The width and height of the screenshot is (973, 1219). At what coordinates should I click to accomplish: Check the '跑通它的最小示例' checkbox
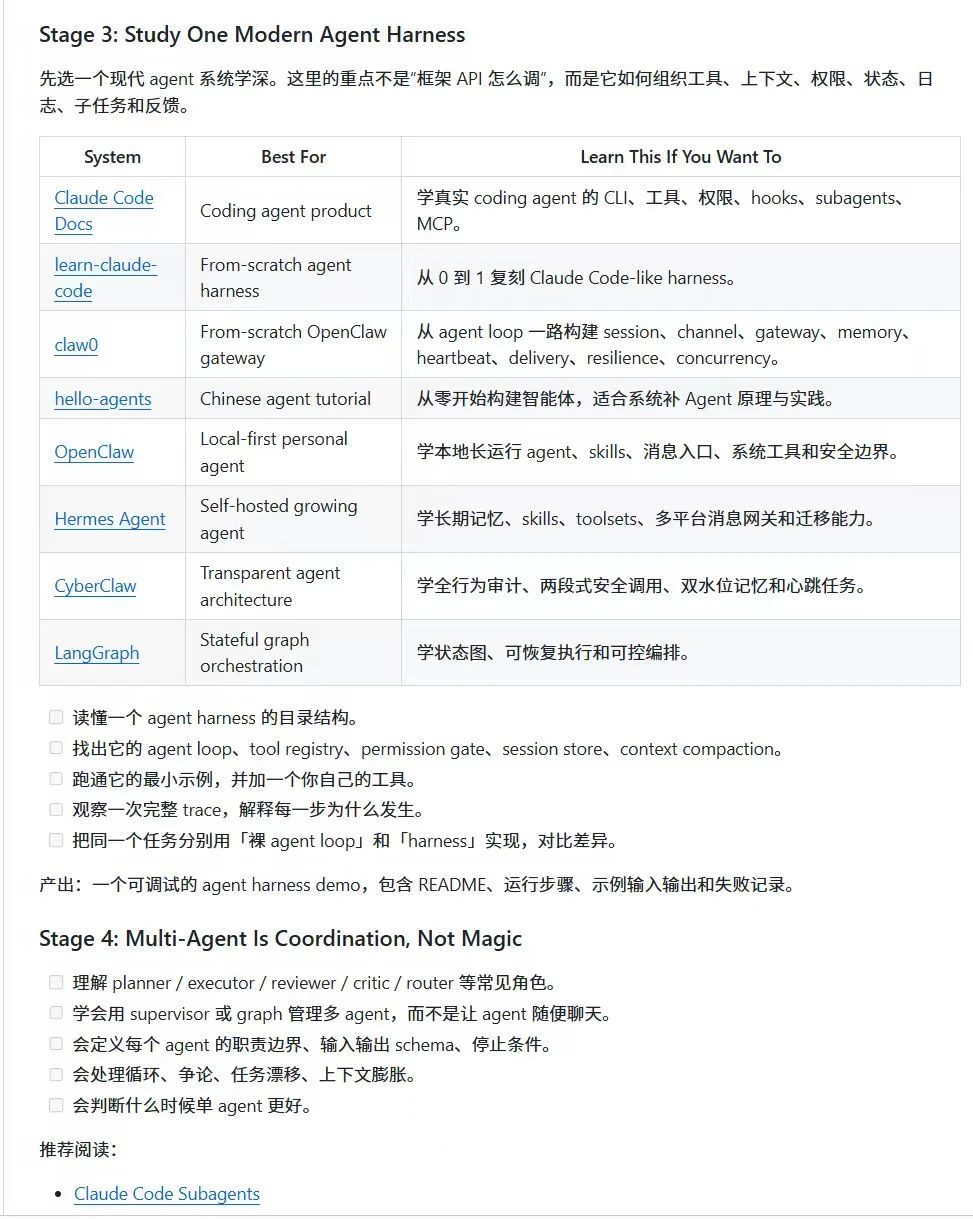click(56, 779)
